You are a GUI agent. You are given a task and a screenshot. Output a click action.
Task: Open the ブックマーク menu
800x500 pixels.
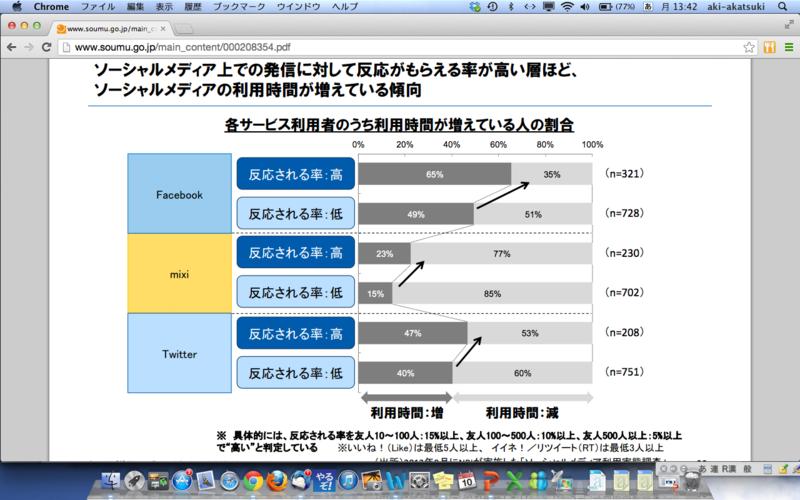click(239, 7)
